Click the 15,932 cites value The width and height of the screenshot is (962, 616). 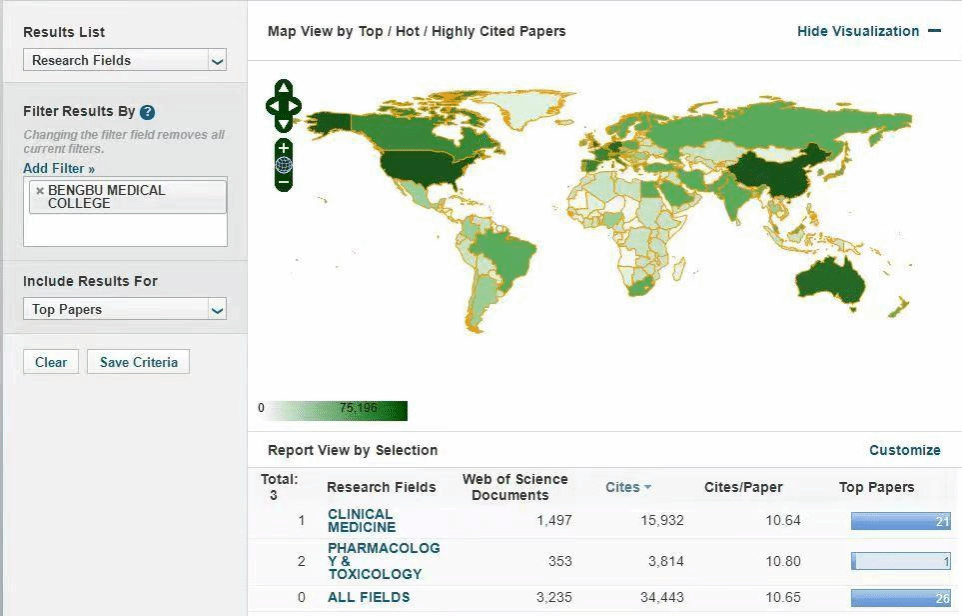click(662, 520)
